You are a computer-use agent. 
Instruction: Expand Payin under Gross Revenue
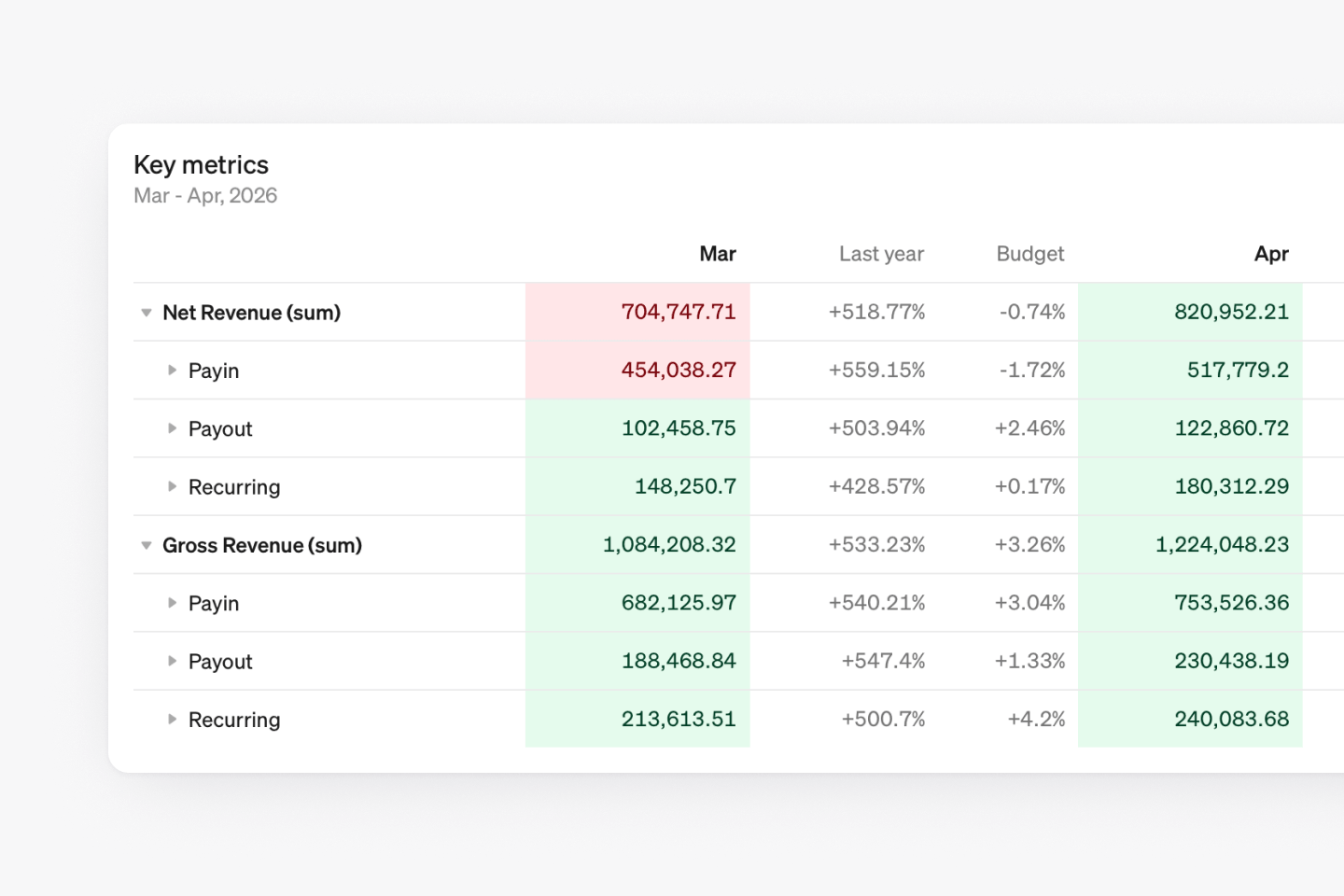tap(172, 603)
